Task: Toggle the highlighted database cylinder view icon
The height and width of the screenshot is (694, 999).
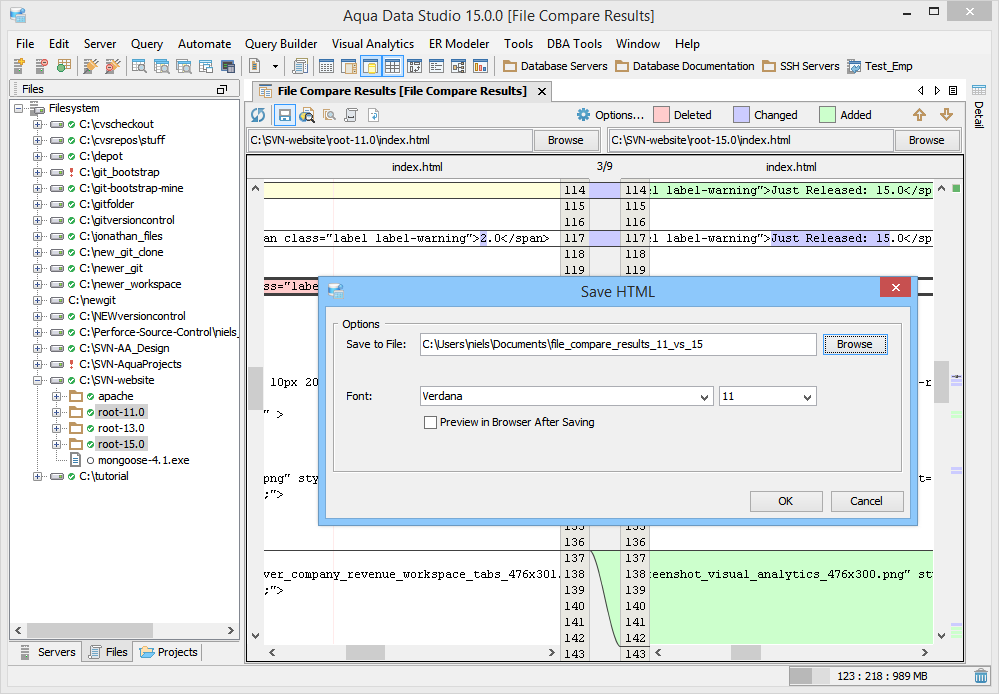Action: (370, 66)
